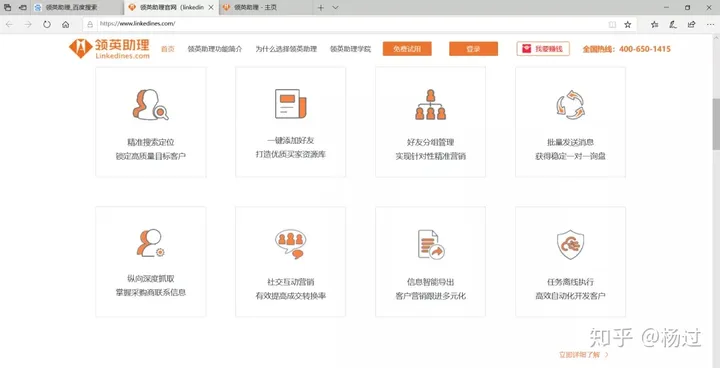Click the 社交互动营销 card title
Screen dimensions: 720x368
pos(291,282)
